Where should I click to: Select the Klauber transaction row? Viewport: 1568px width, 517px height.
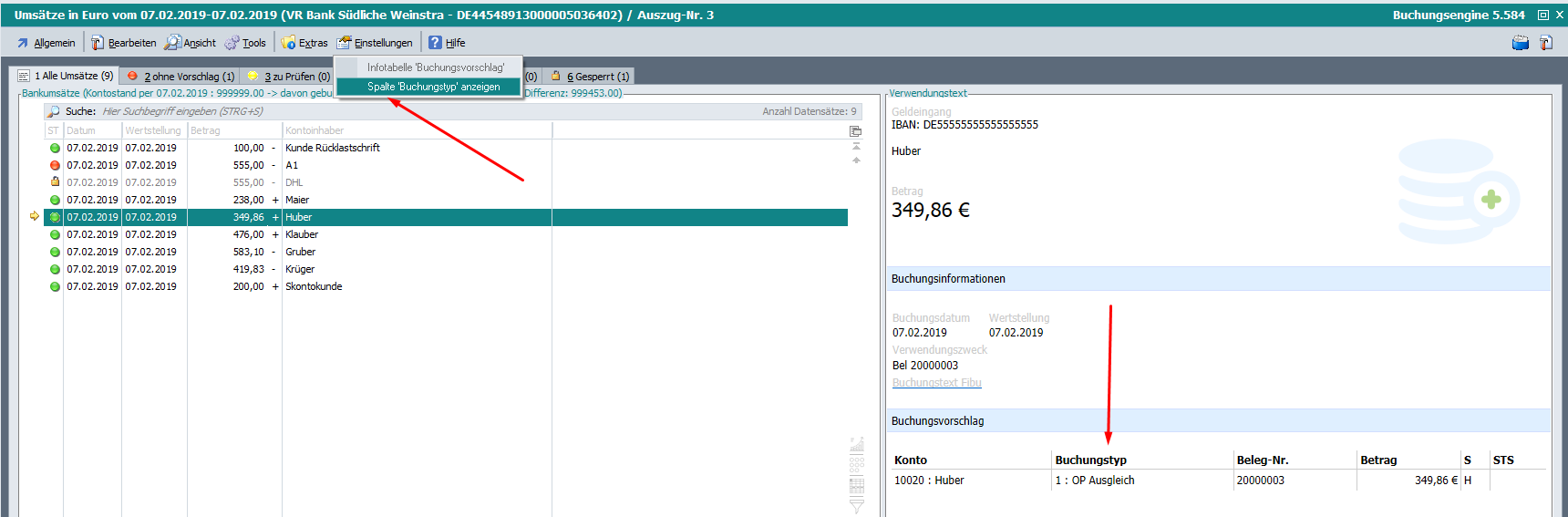coord(301,234)
